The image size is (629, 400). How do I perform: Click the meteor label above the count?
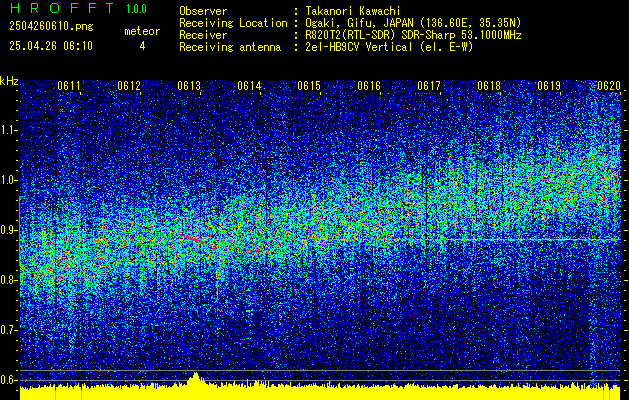pyautogui.click(x=142, y=31)
